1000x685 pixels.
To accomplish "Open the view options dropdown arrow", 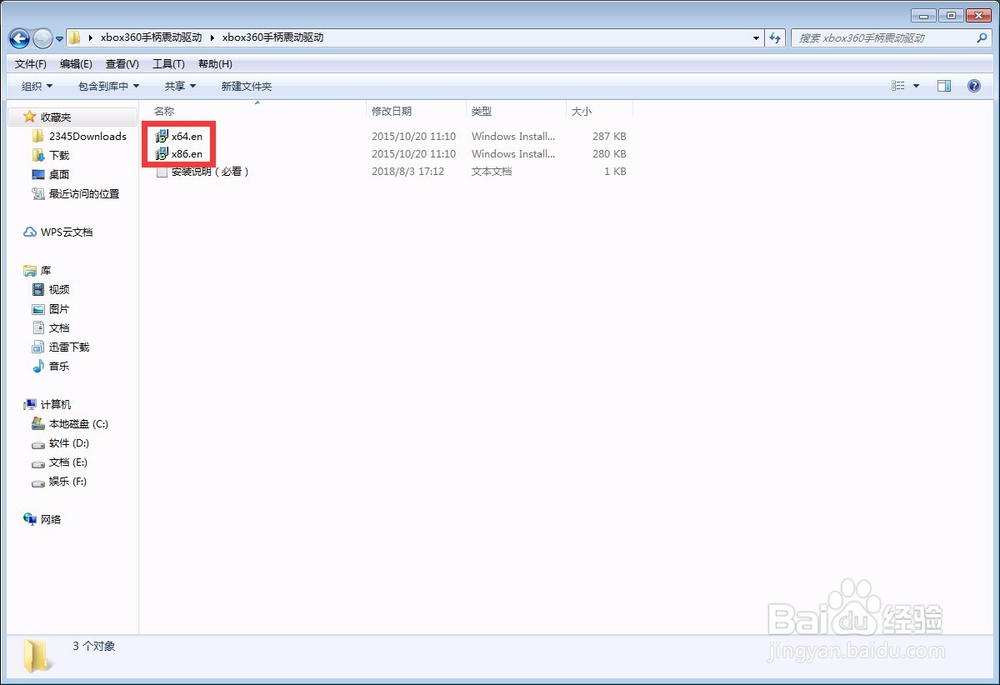I will point(916,85).
